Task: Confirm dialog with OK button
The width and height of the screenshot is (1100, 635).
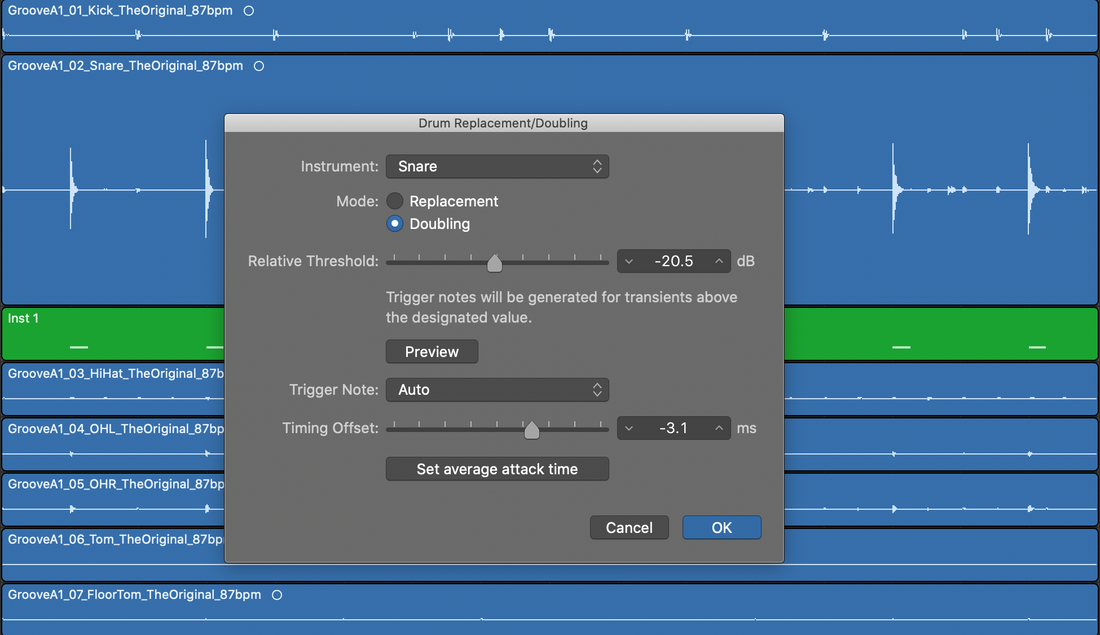Action: coord(721,528)
